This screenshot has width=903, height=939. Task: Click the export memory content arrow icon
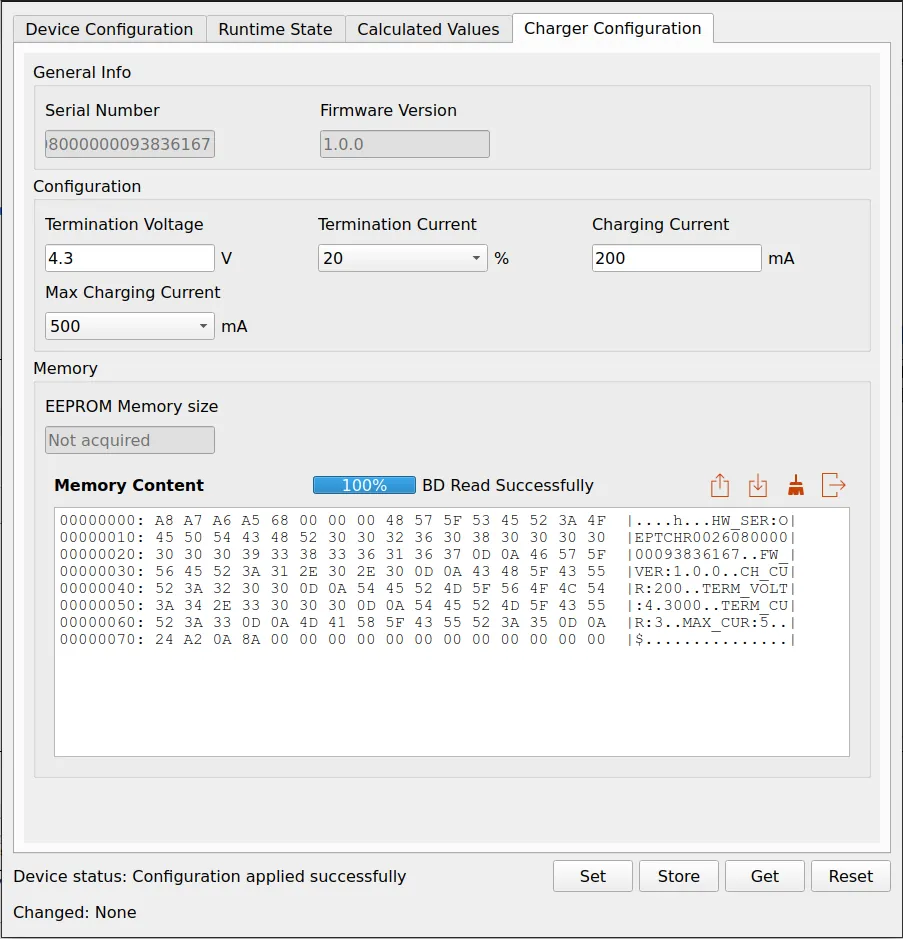[x=834, y=485]
